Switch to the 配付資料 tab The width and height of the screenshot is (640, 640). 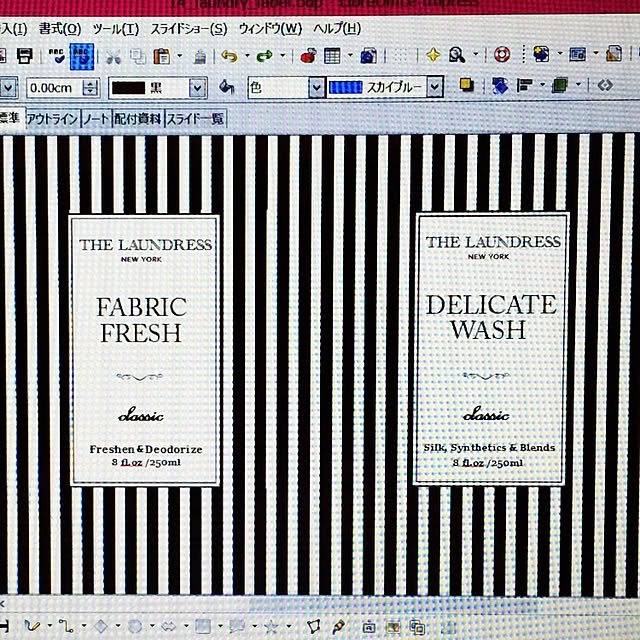(x=138, y=119)
